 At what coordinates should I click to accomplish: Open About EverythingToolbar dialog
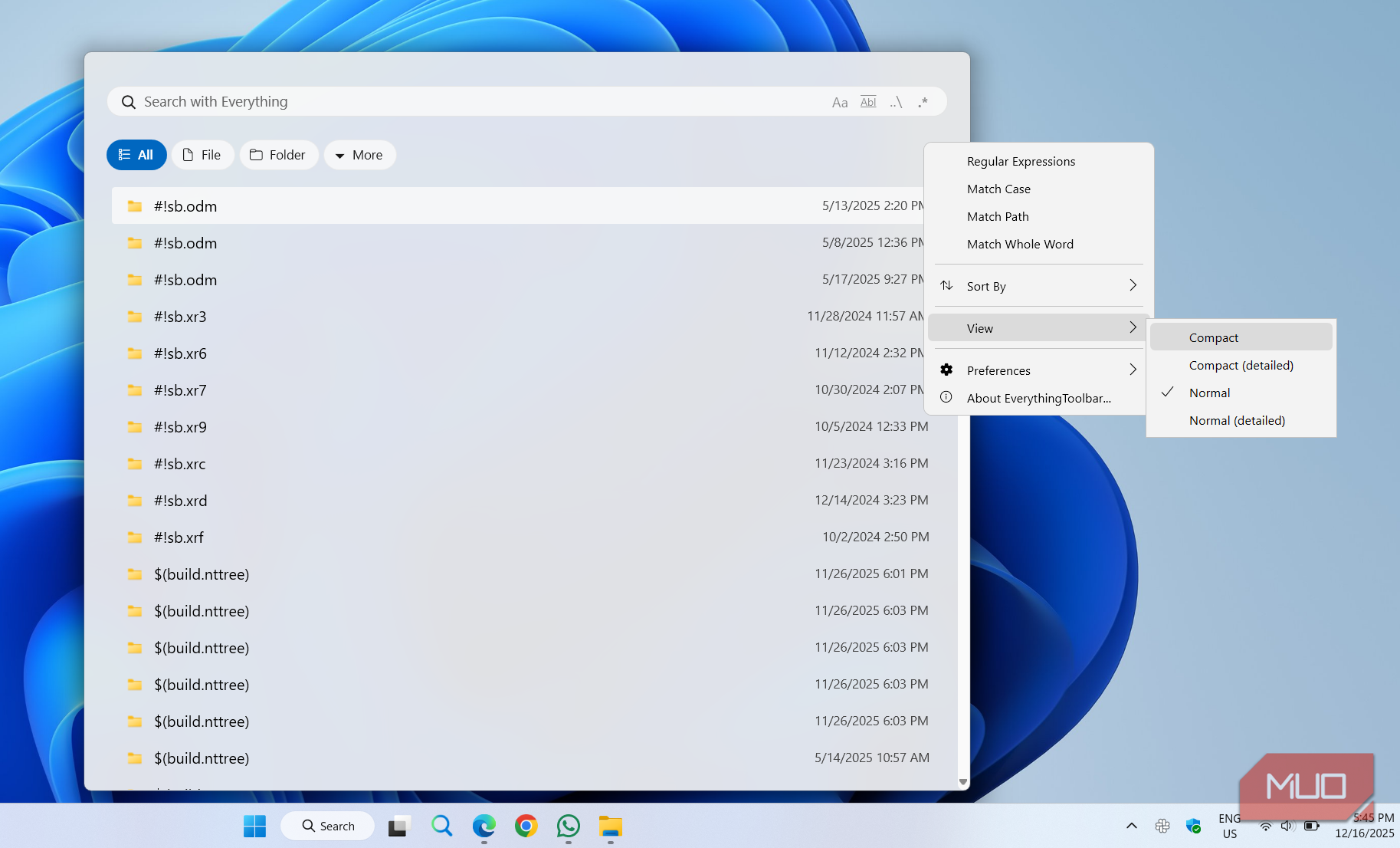click(x=1038, y=398)
